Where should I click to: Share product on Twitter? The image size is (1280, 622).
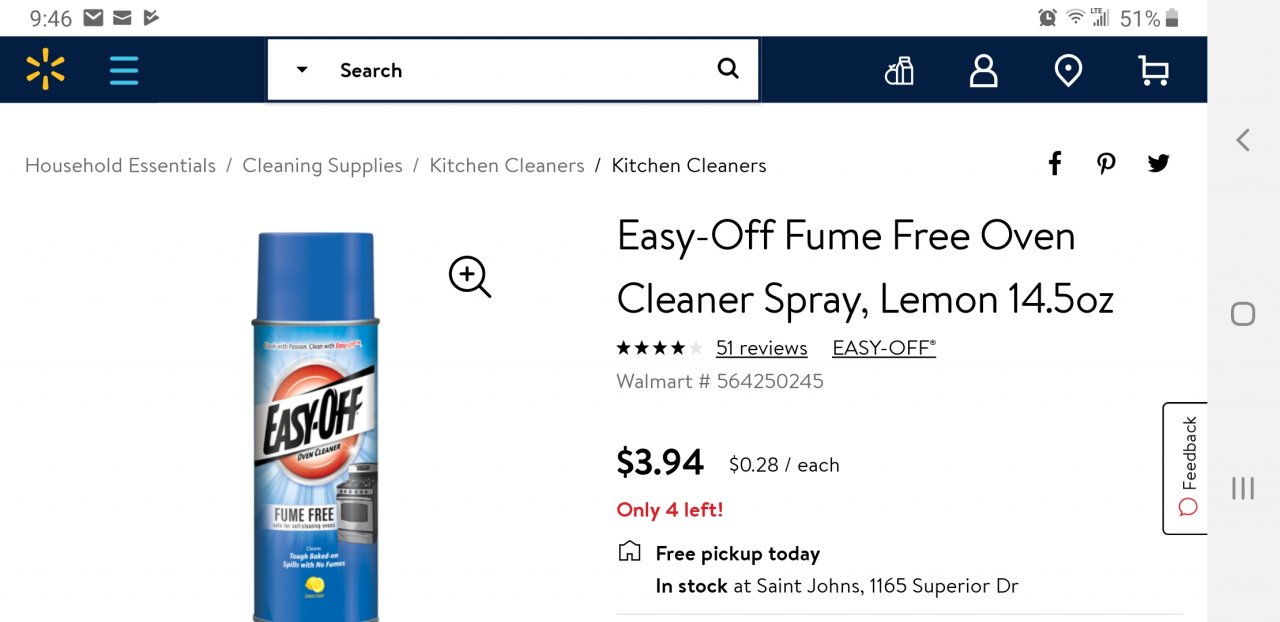tap(1158, 164)
